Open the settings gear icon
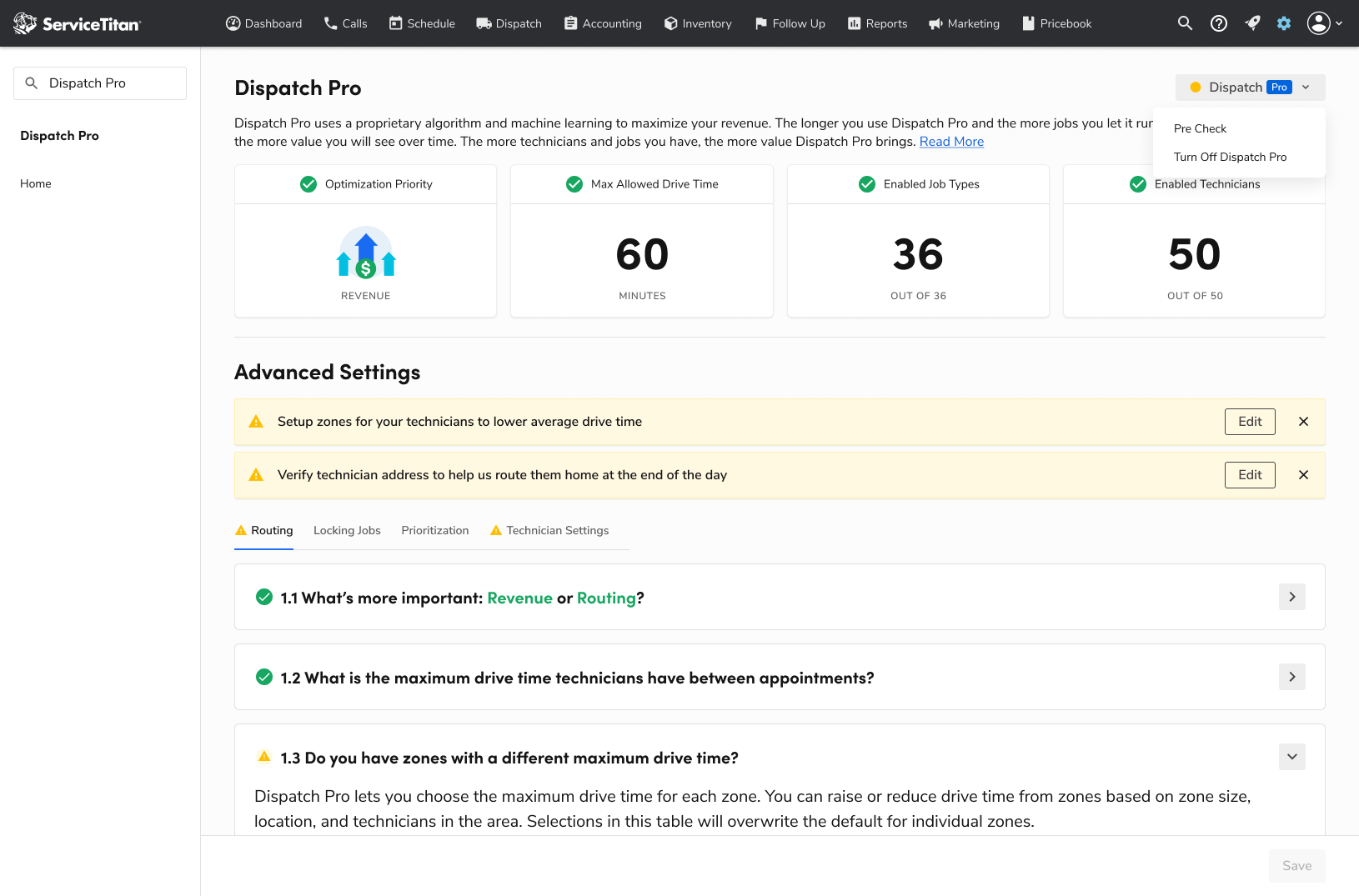The height and width of the screenshot is (896, 1359). pyautogui.click(x=1284, y=23)
